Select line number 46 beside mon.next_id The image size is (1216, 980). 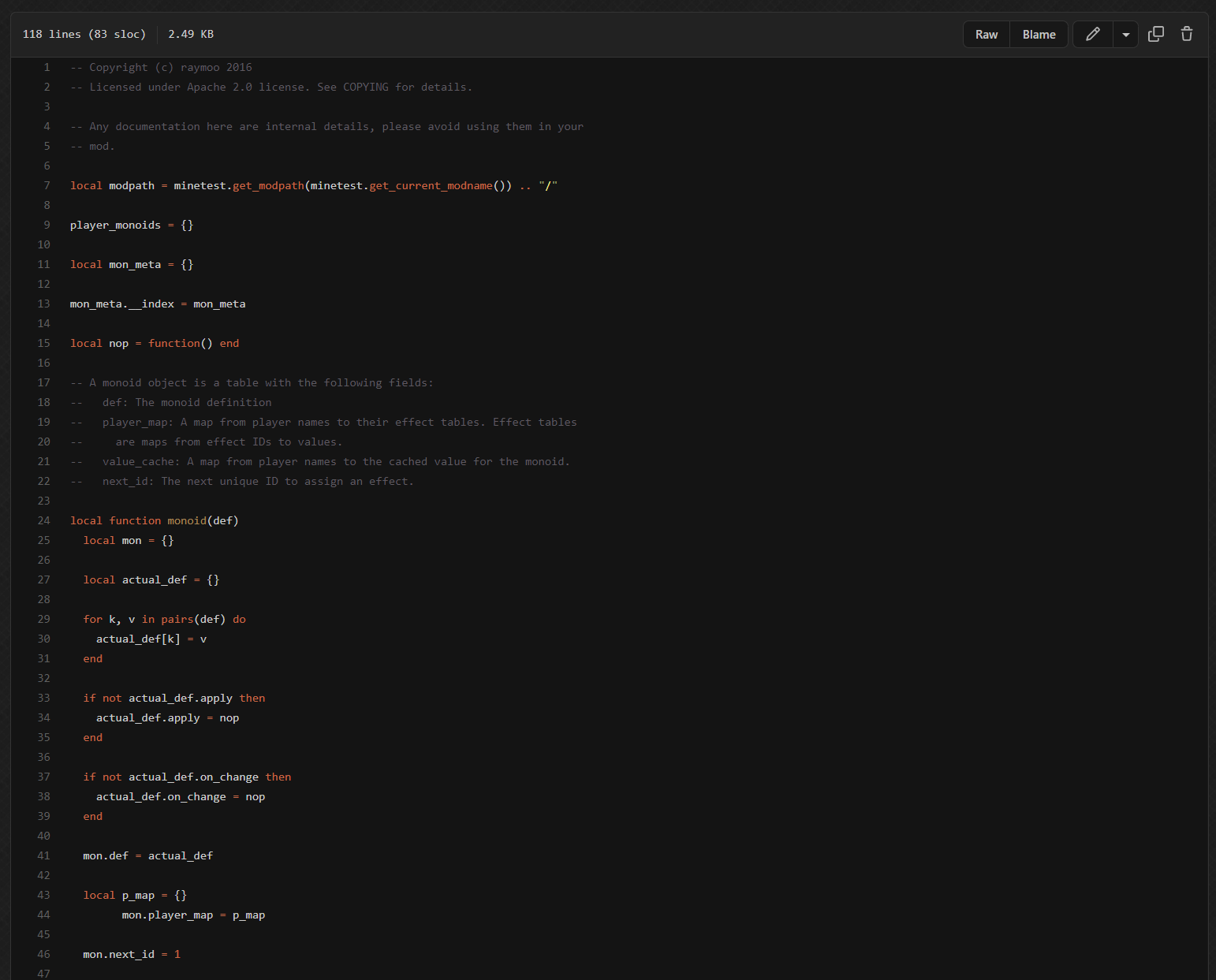pos(43,955)
